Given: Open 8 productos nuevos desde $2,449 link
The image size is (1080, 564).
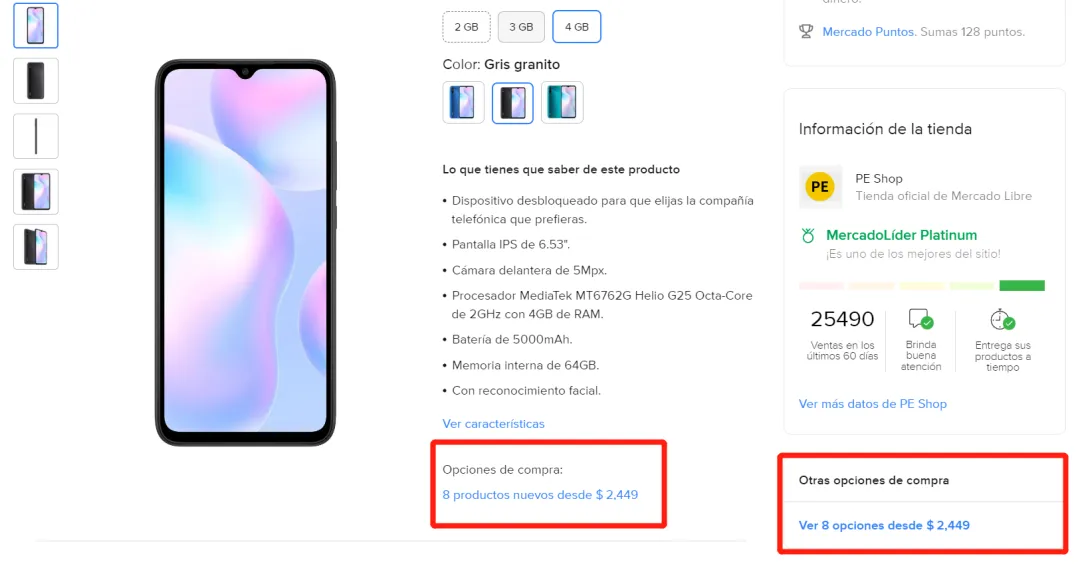Looking at the screenshot, I should tap(540, 495).
